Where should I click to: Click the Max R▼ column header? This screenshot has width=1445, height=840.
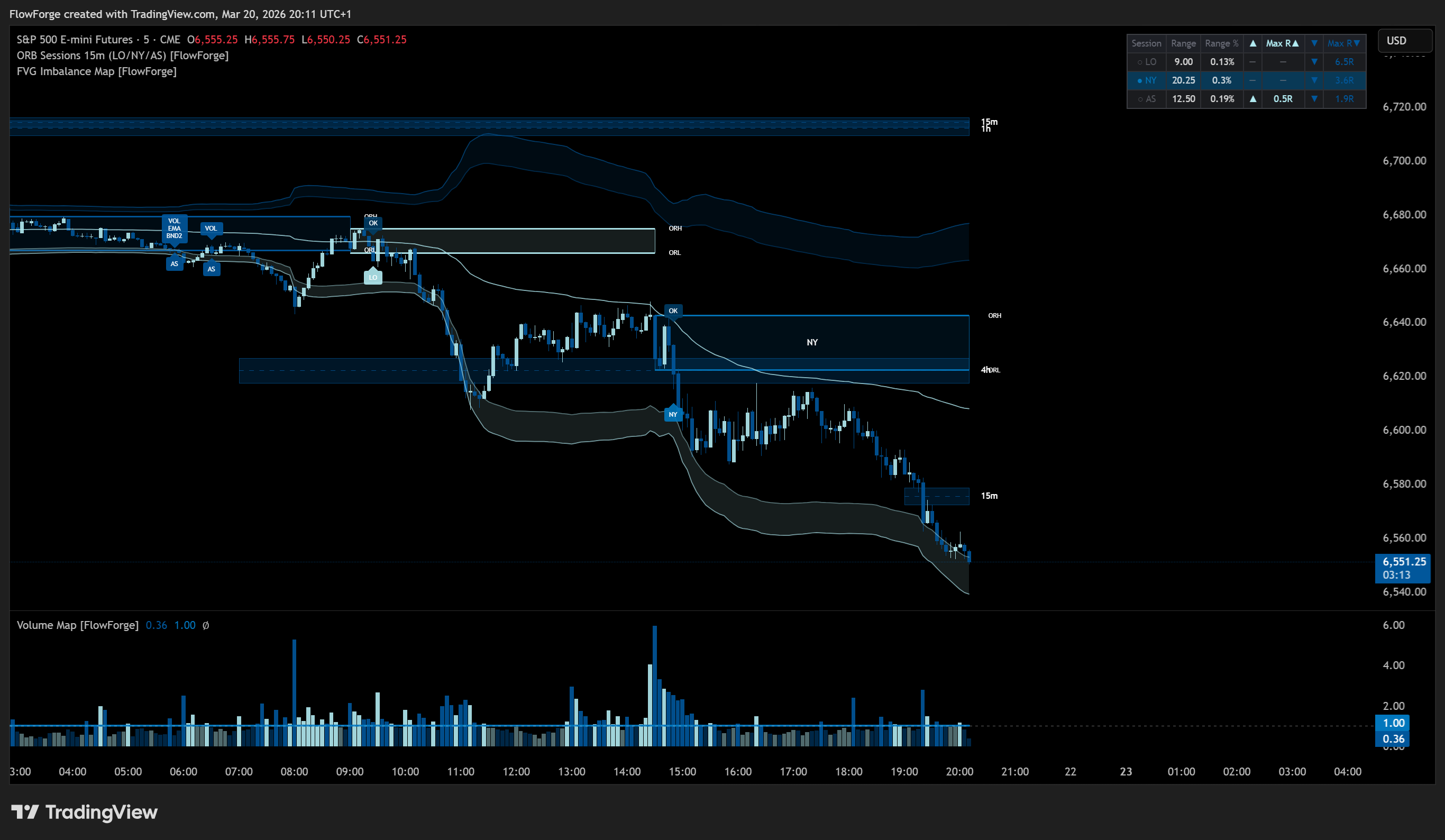[1344, 43]
